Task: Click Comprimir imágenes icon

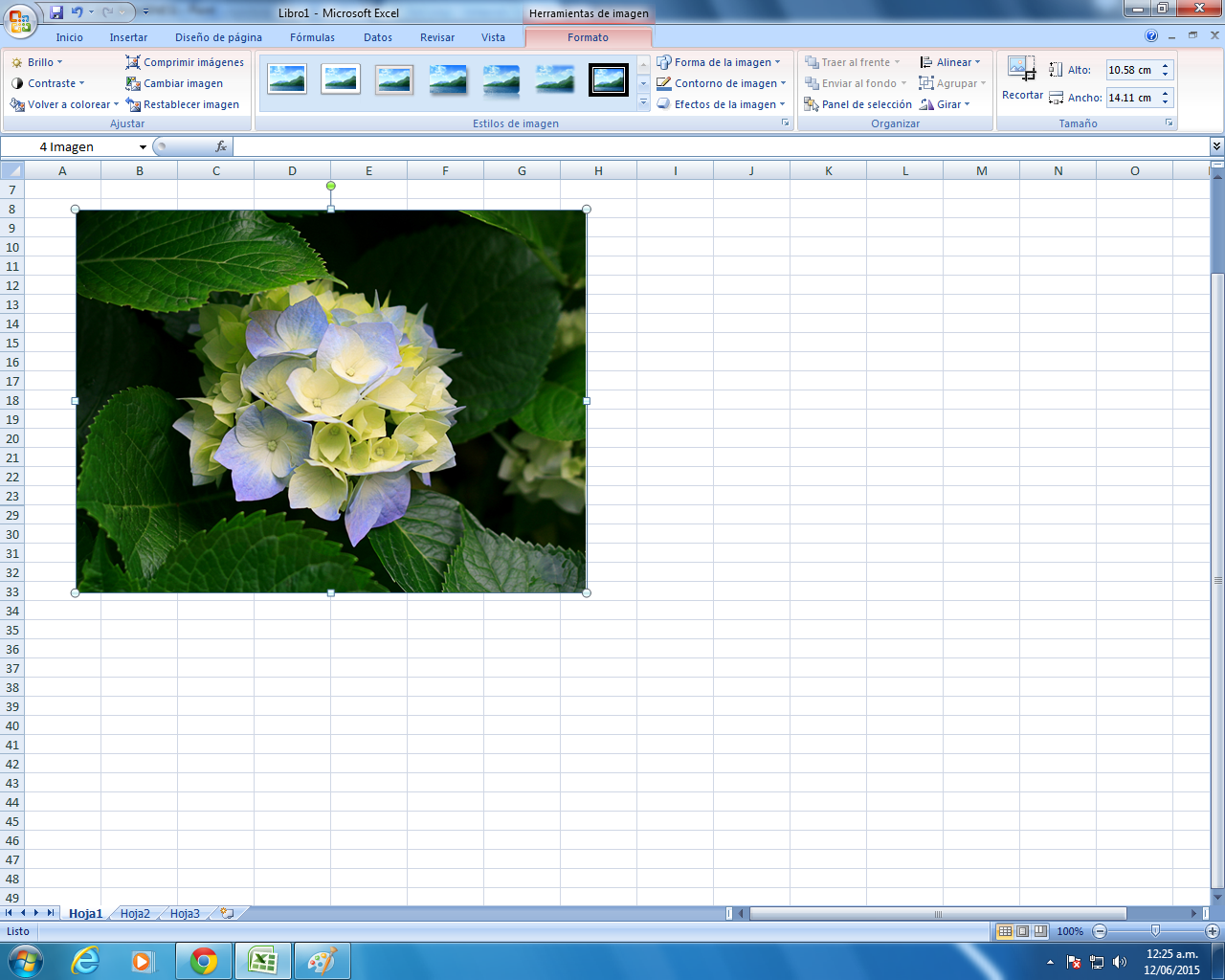Action: point(133,62)
